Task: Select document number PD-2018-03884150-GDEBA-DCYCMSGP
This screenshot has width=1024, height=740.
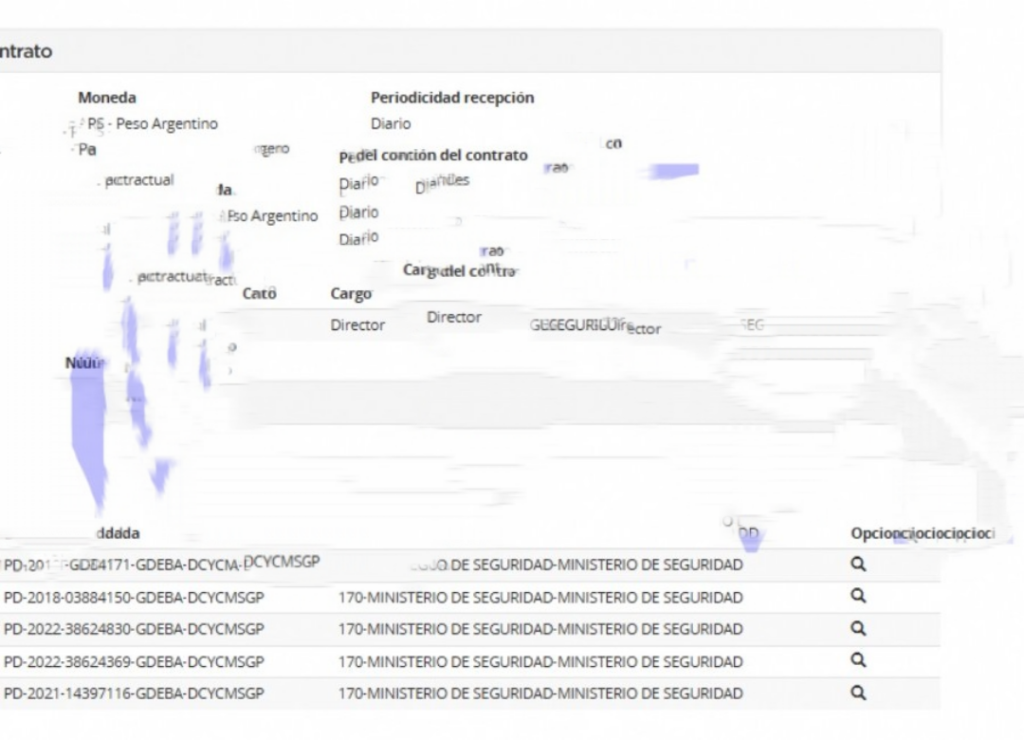Action: [x=134, y=597]
